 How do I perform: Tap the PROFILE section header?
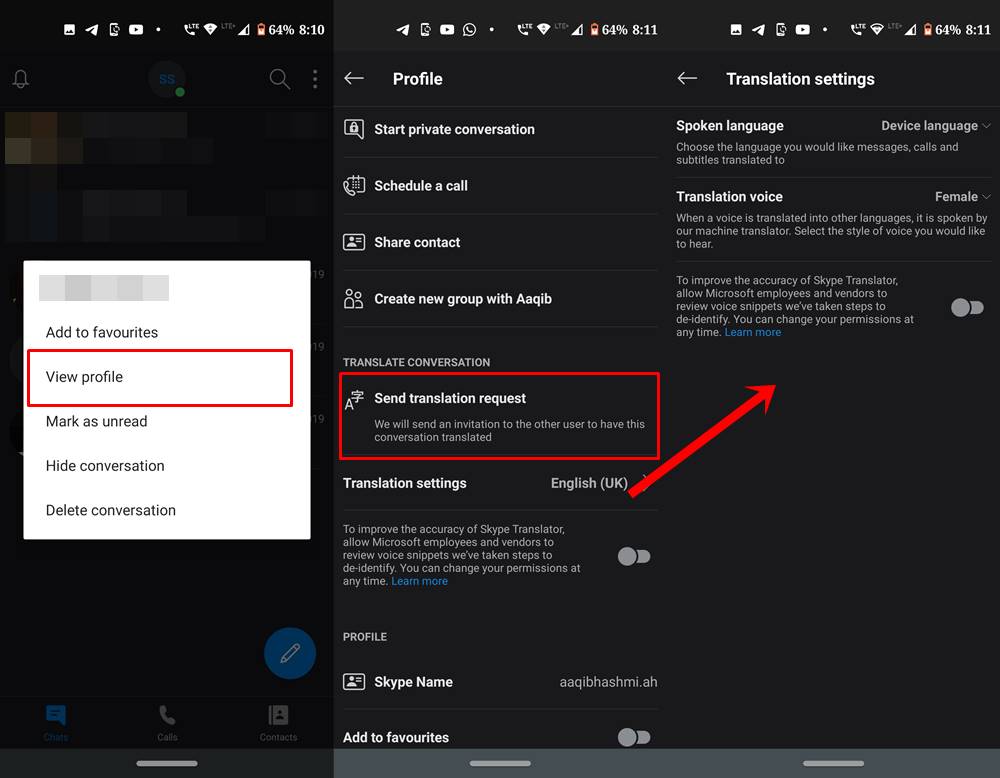click(x=365, y=637)
